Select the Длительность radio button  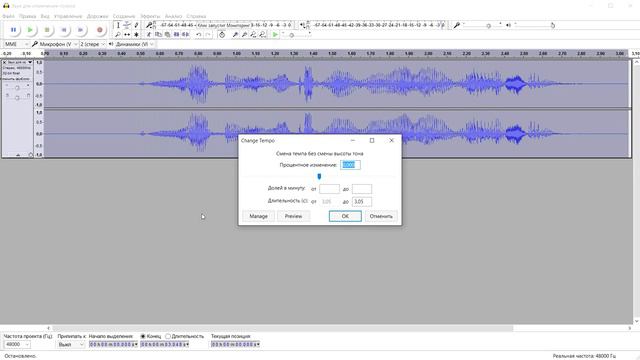168,336
